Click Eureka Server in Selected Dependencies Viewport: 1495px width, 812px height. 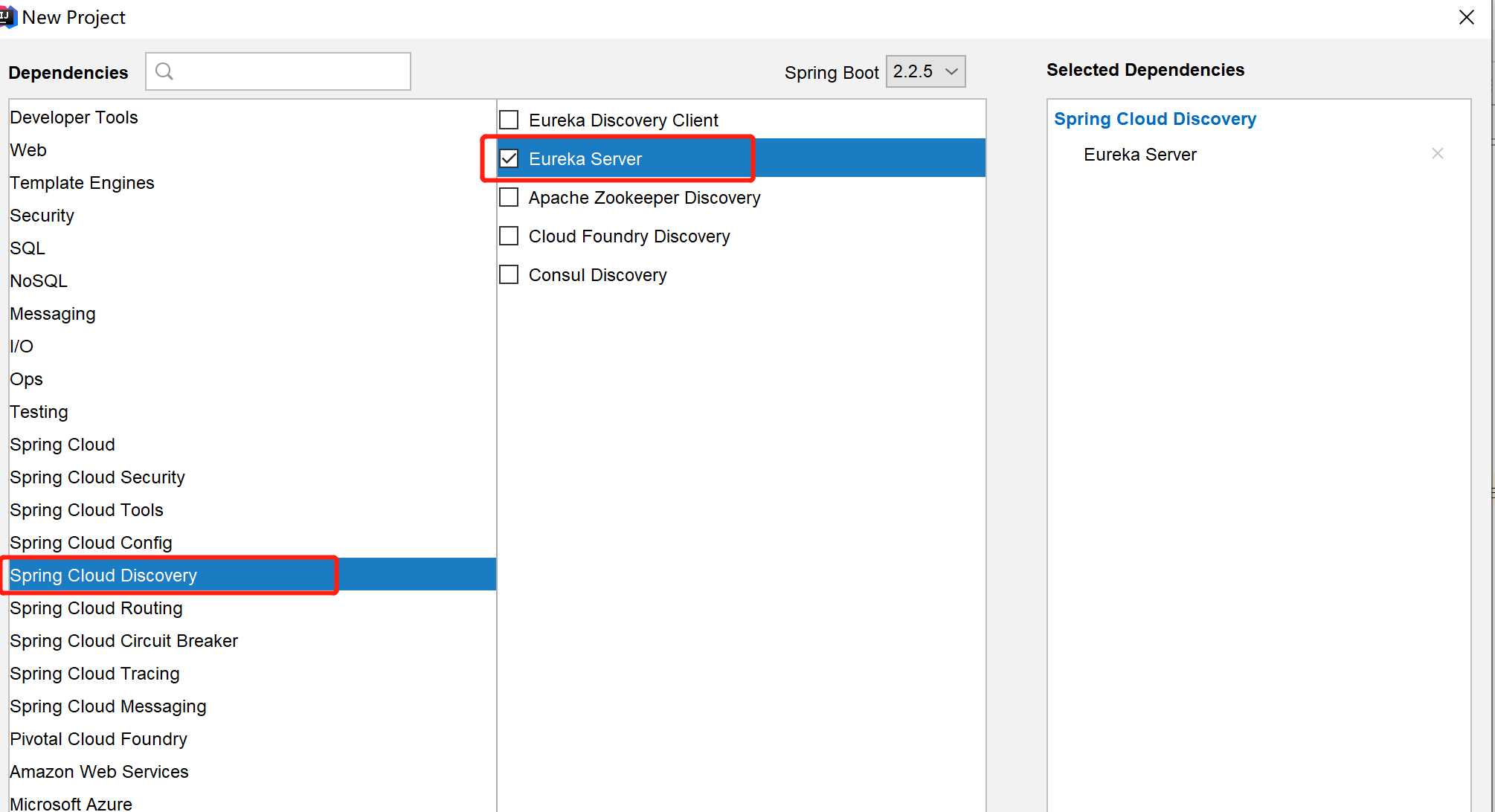pos(1139,155)
